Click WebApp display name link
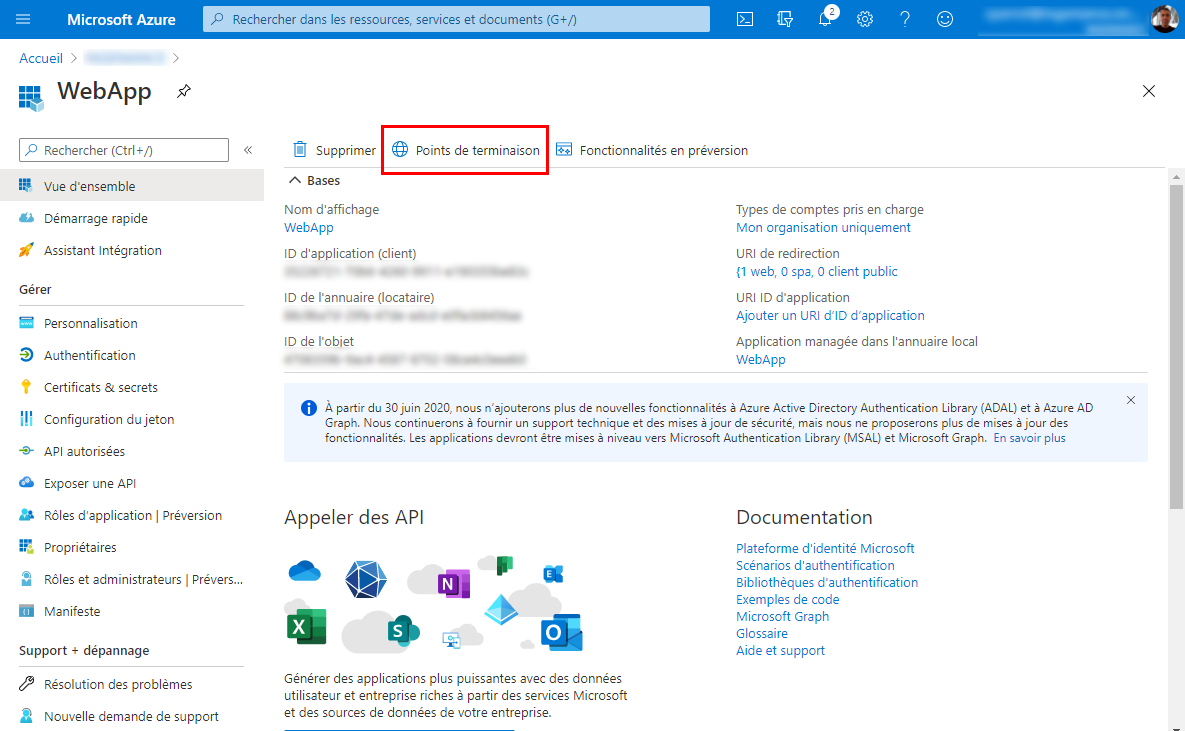Viewport: 1185px width, 731px height. (308, 228)
